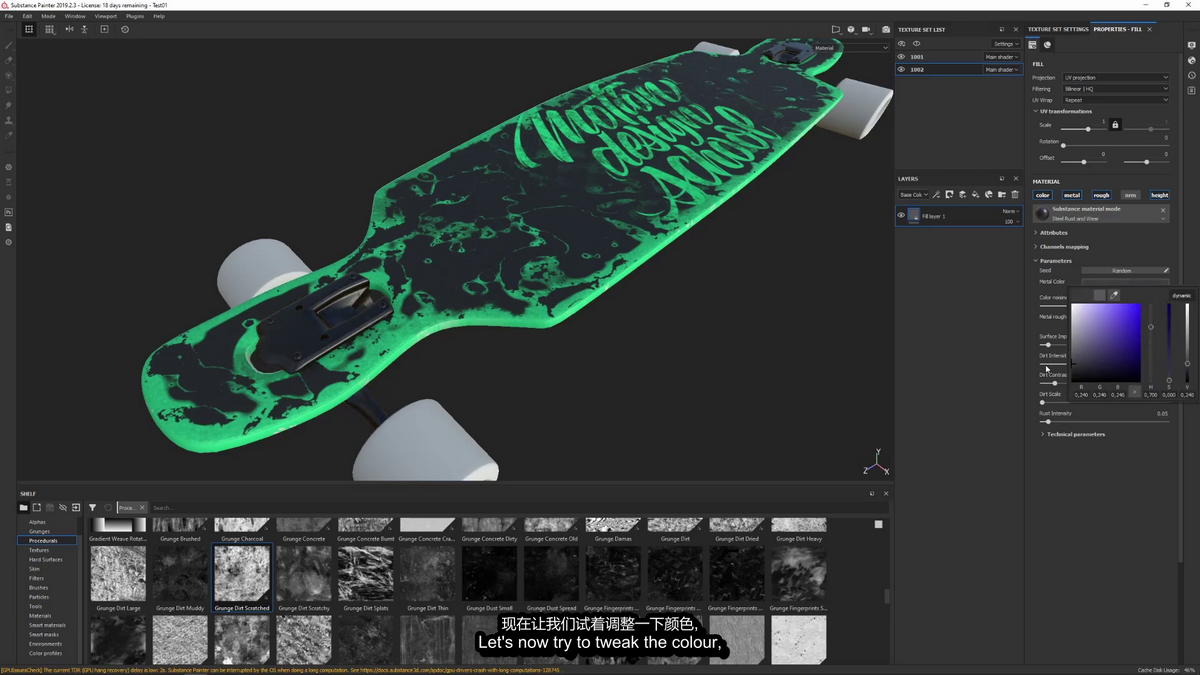Screen dimensions: 1200x675
Task: Select Smart materials category in Shelf
Action: [47, 625]
